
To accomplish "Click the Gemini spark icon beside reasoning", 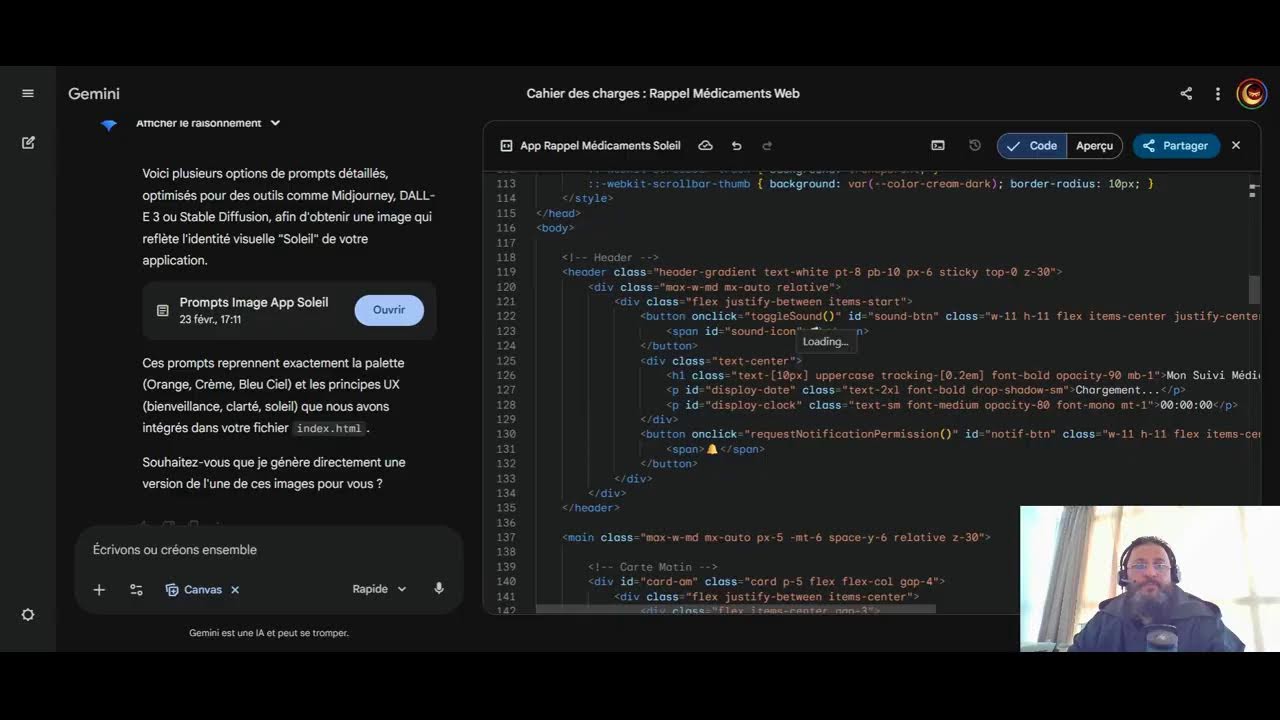I will coord(109,124).
